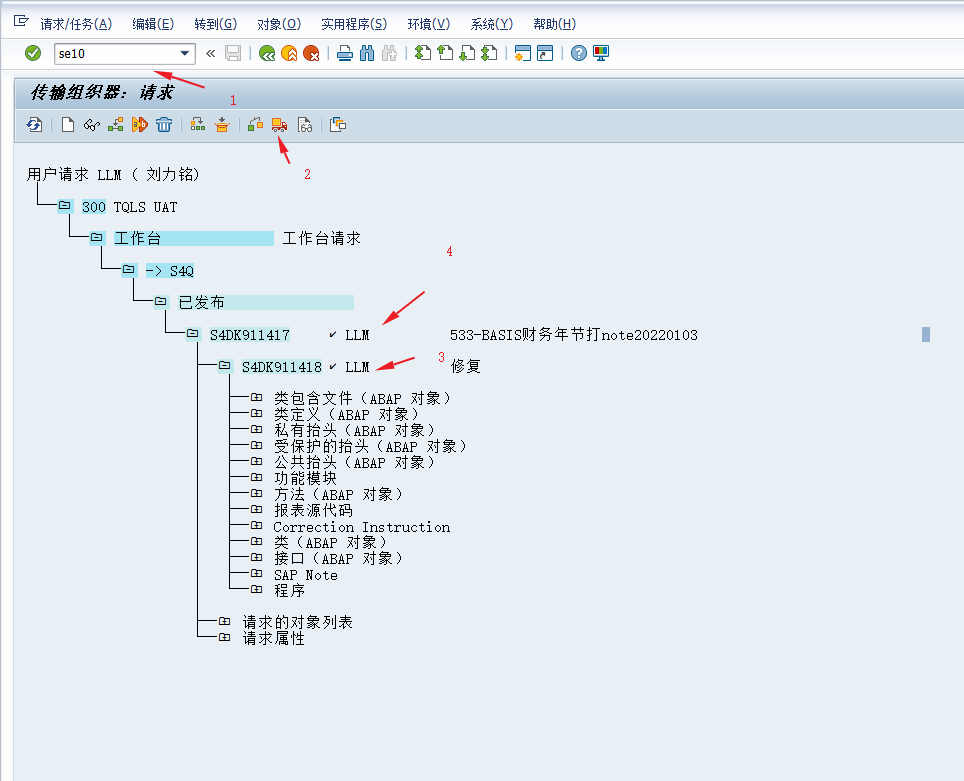Open Find with the binoculars icon

coord(367,54)
